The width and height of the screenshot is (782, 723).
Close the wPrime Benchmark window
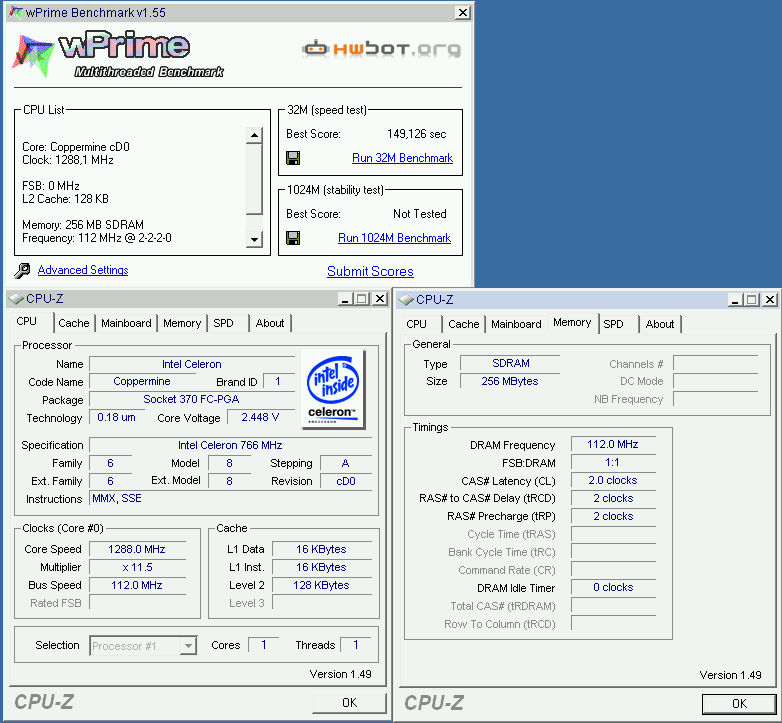463,12
